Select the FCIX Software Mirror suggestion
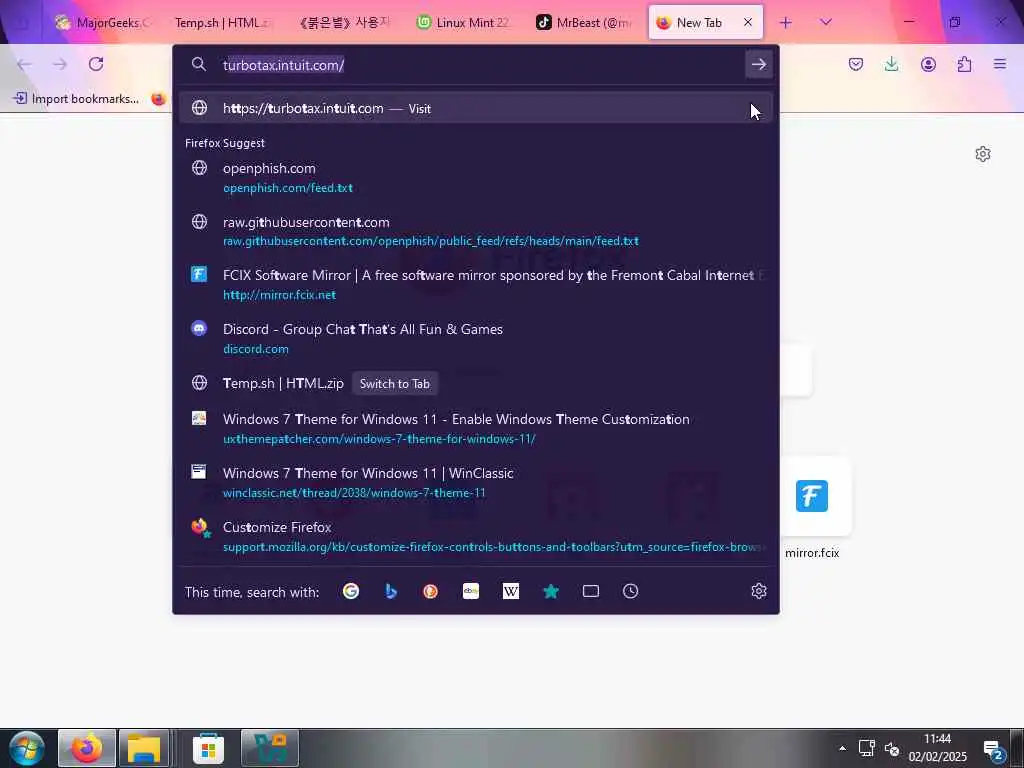 coord(475,285)
